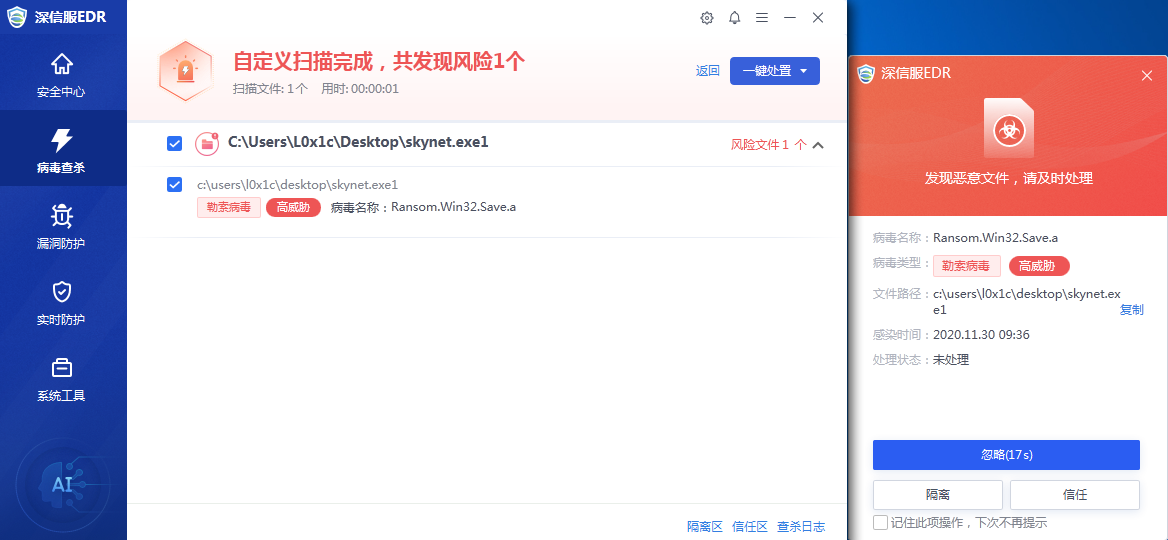This screenshot has height=540, width=1168.
Task: Open the 信任区 link at bottom
Action: (750, 526)
